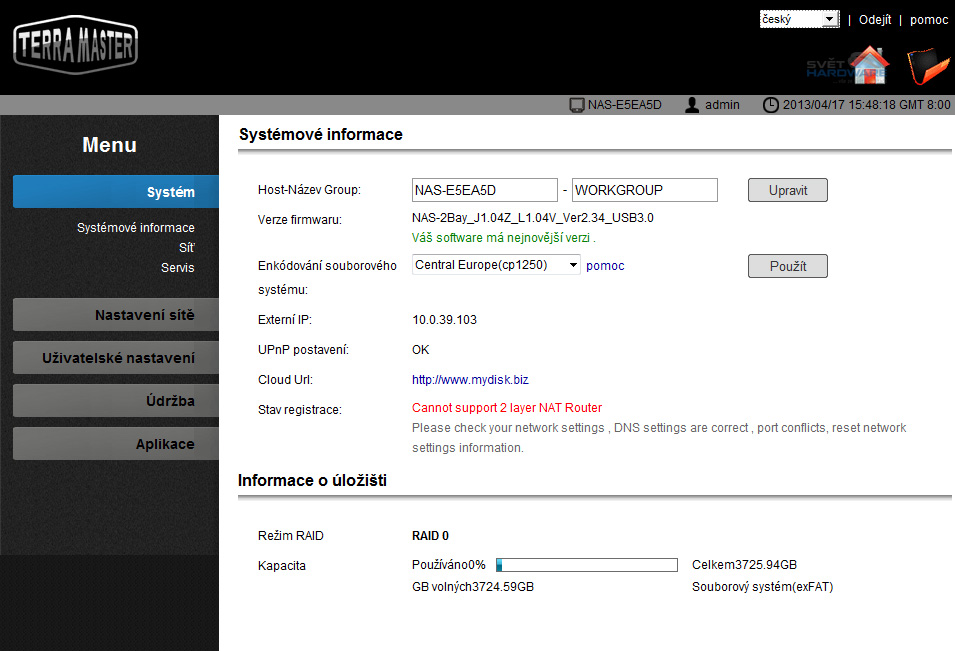Viewport: 955px width, 651px height.
Task: Open the Systém menu section
Action: pyautogui.click(x=115, y=192)
